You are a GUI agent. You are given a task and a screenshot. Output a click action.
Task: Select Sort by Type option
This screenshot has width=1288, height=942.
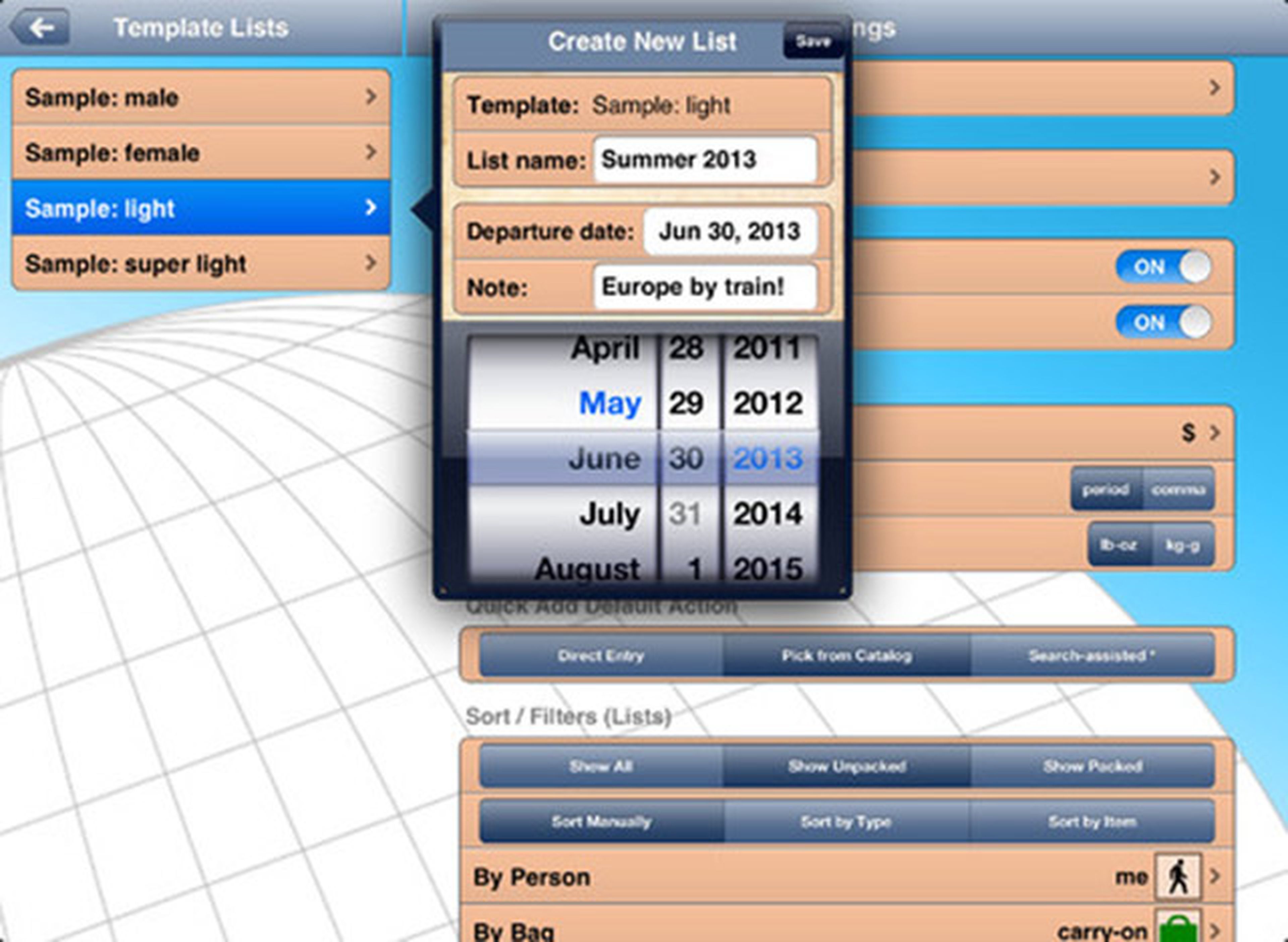click(x=846, y=822)
